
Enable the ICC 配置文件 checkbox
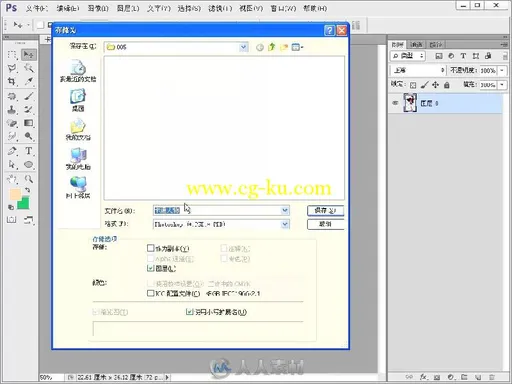[151, 293]
